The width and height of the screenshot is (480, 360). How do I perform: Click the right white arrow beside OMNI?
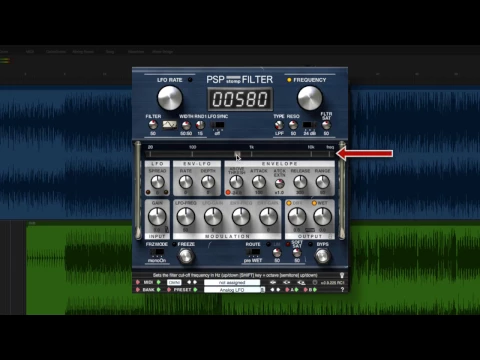pos(195,282)
